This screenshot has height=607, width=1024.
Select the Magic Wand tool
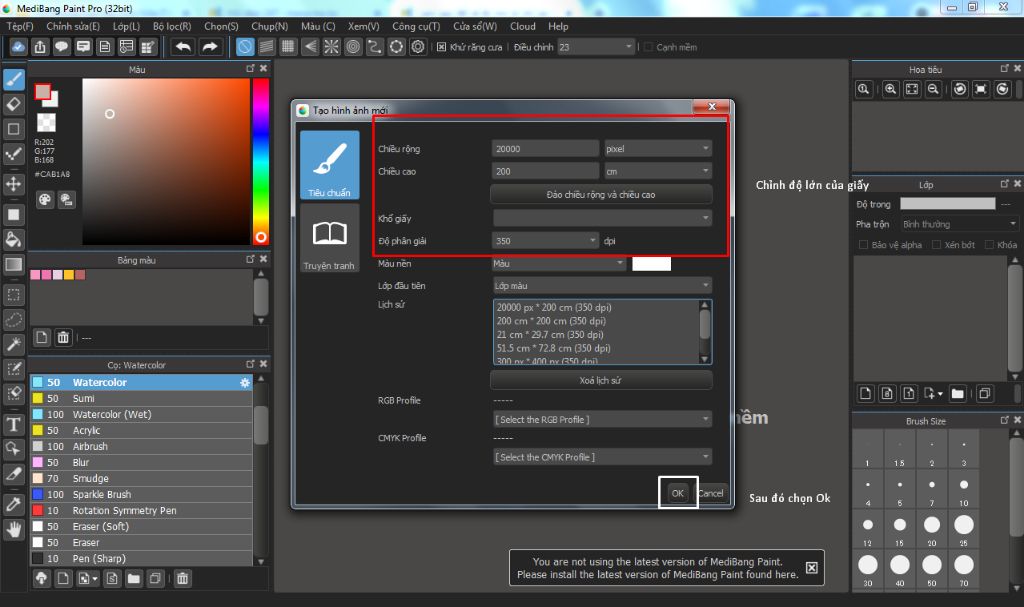click(14, 344)
